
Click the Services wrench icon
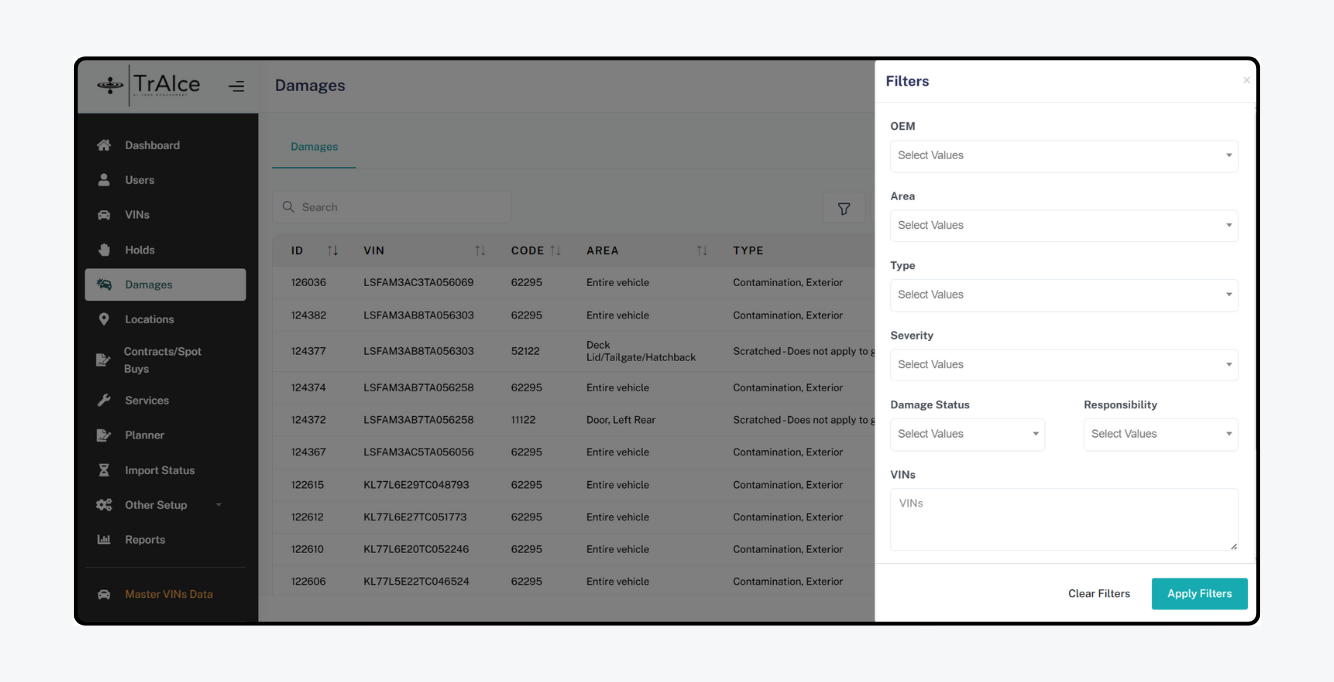(104, 400)
